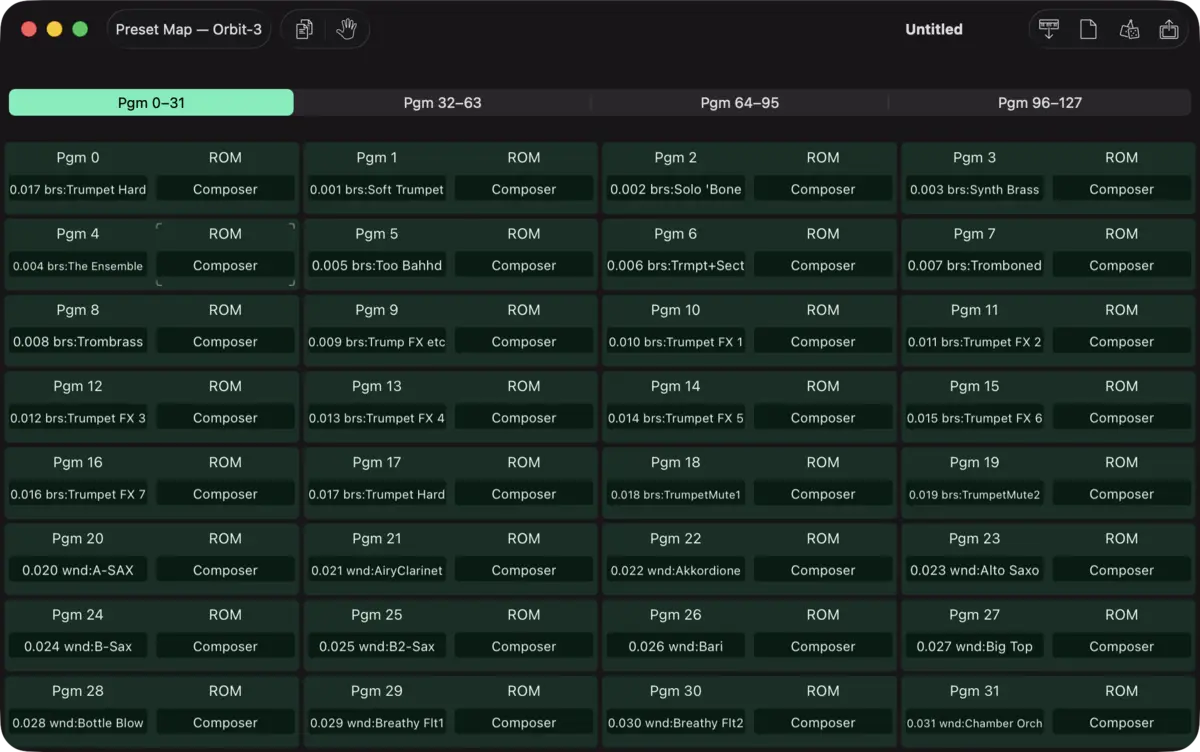The width and height of the screenshot is (1200, 752).
Task: Click preset '0.008 brs:Trombrass'
Action: pos(78,341)
